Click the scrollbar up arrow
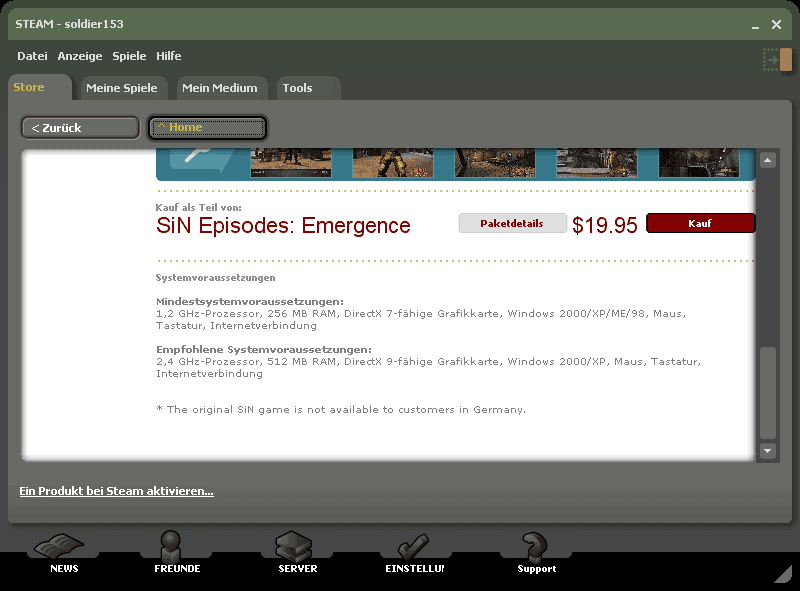800x591 pixels. (767, 161)
